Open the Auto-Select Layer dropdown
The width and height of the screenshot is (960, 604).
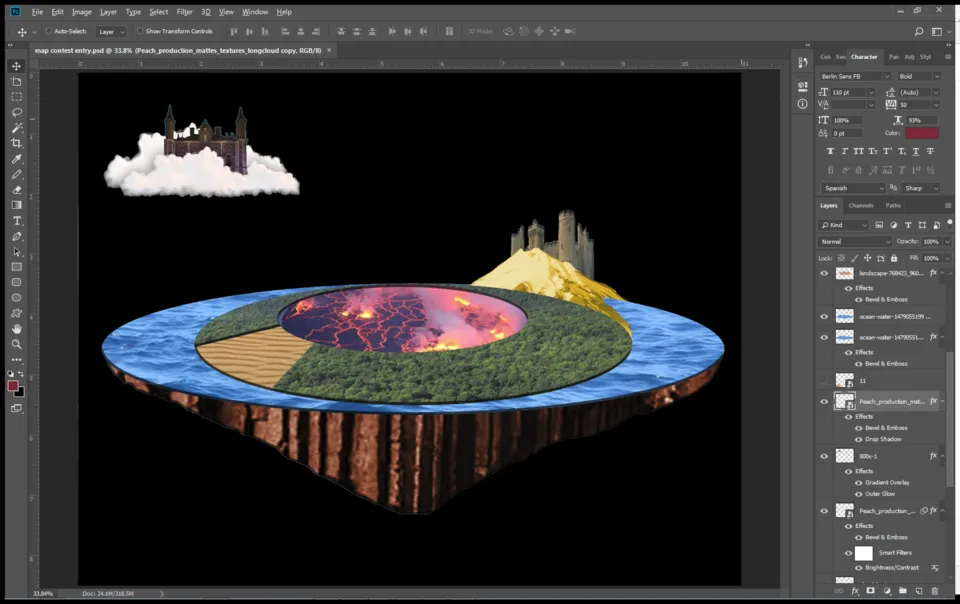111,32
